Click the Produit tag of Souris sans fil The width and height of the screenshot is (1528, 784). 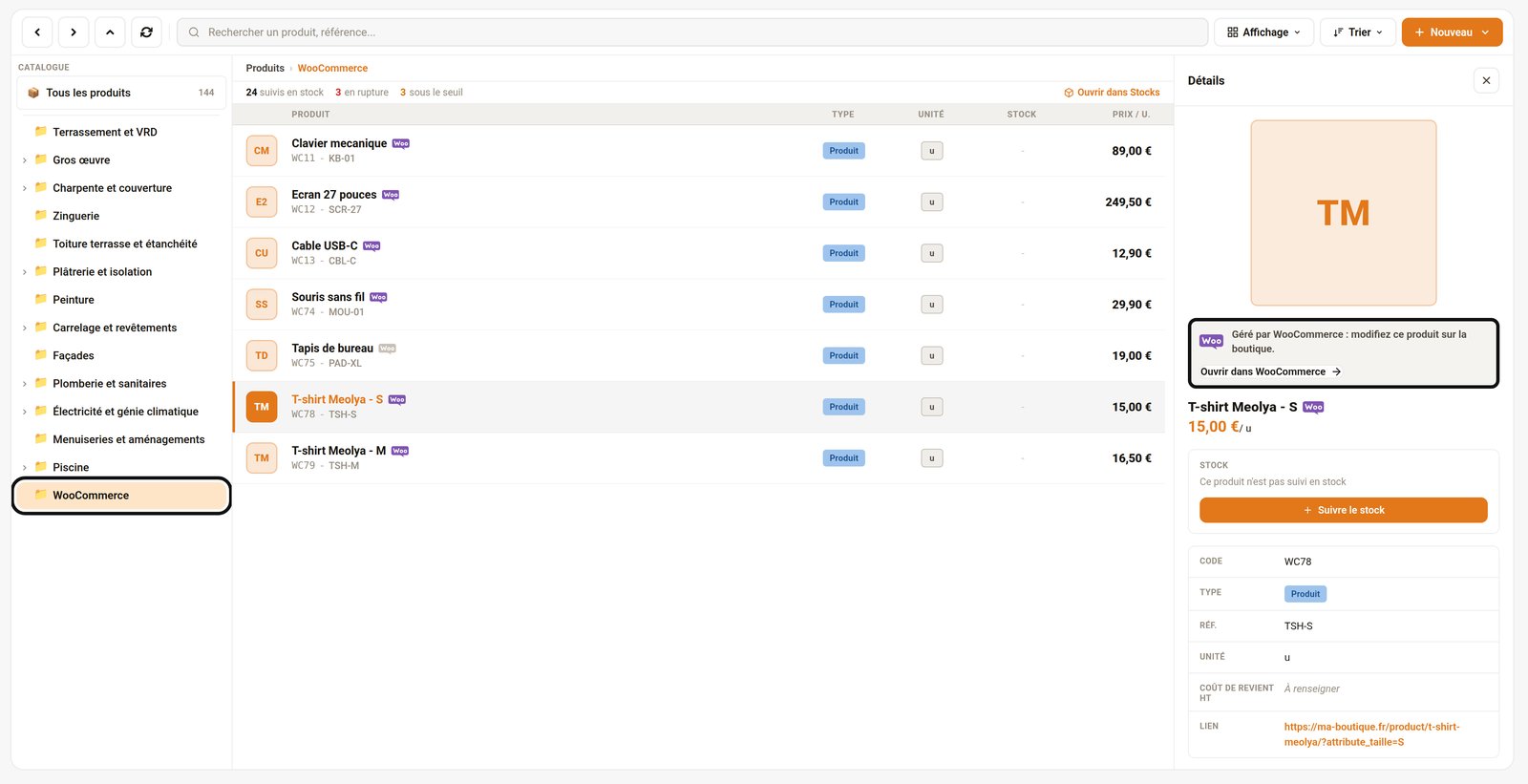[843, 305]
